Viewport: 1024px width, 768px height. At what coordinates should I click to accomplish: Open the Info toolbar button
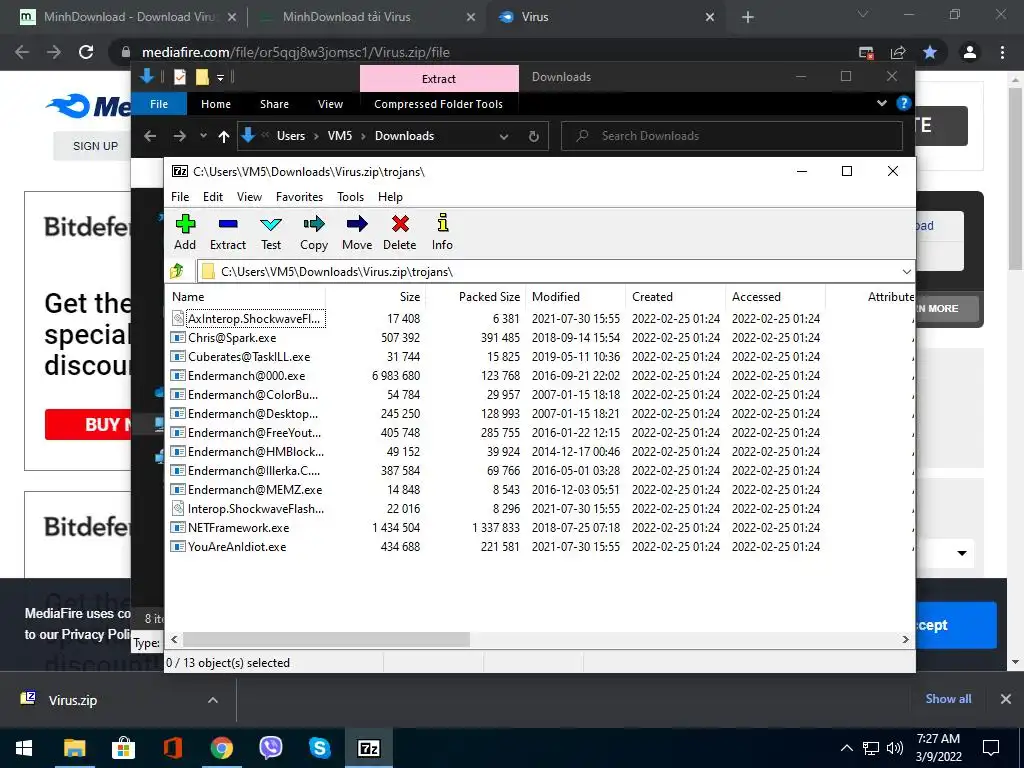pos(442,232)
